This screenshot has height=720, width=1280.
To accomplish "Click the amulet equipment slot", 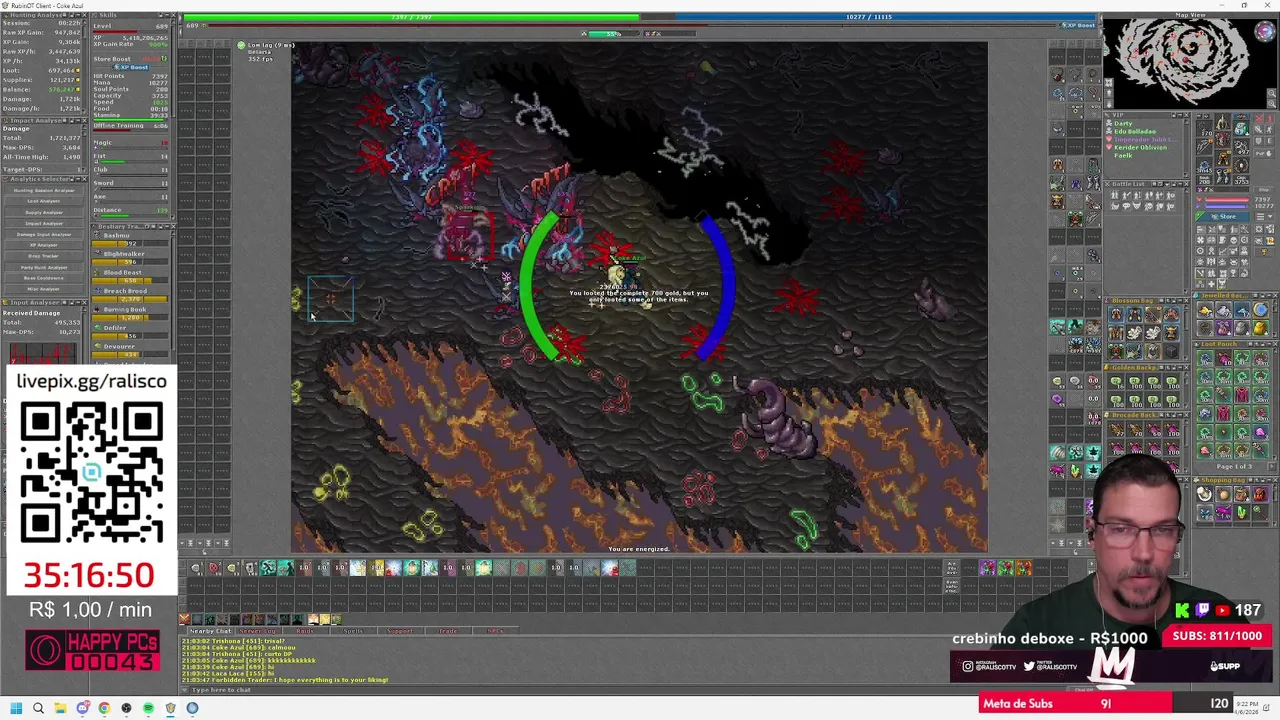I will click(1204, 128).
